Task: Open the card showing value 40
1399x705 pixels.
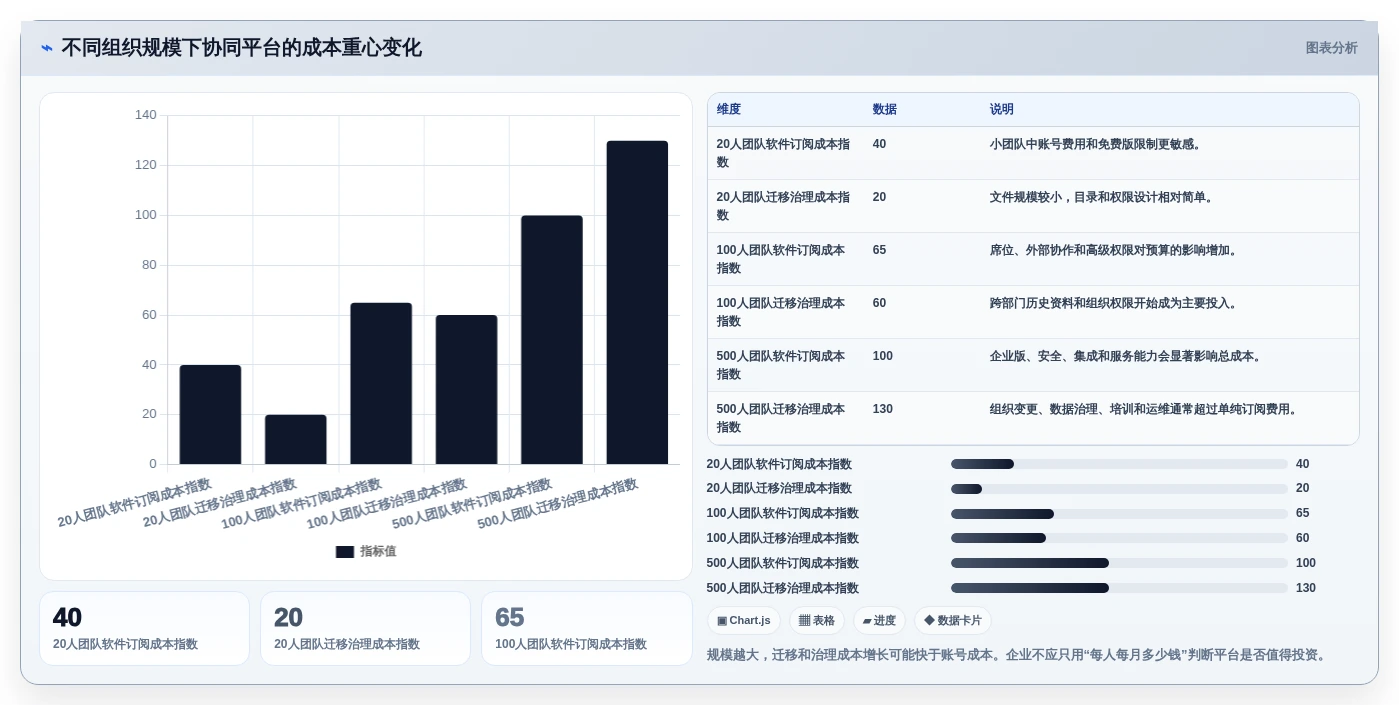Action: 144,629
